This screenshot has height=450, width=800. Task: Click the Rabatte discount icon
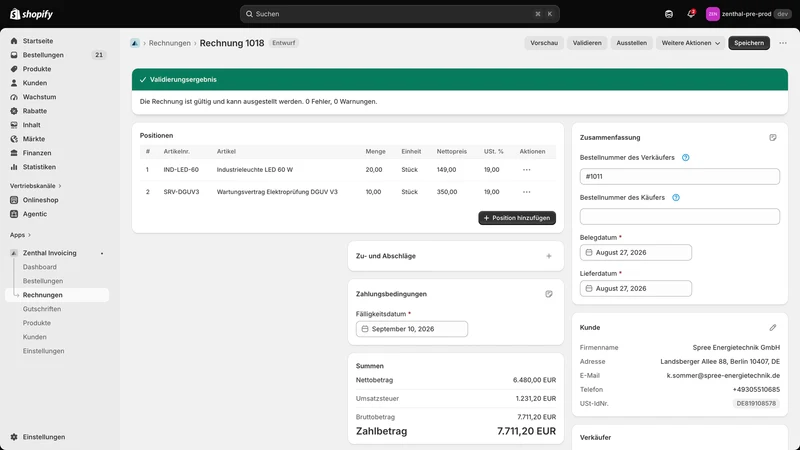tap(14, 111)
